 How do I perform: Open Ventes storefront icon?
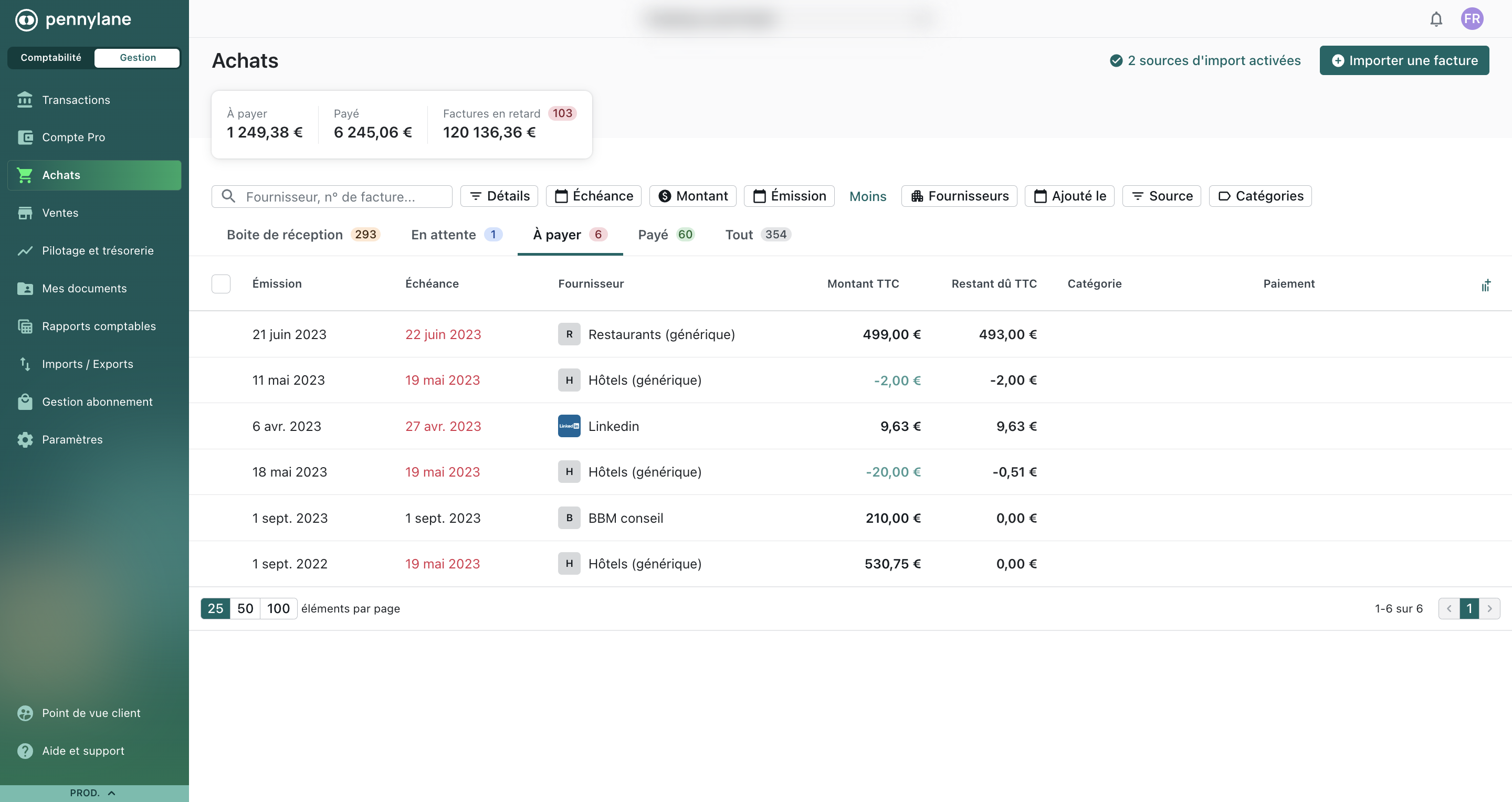click(x=25, y=213)
